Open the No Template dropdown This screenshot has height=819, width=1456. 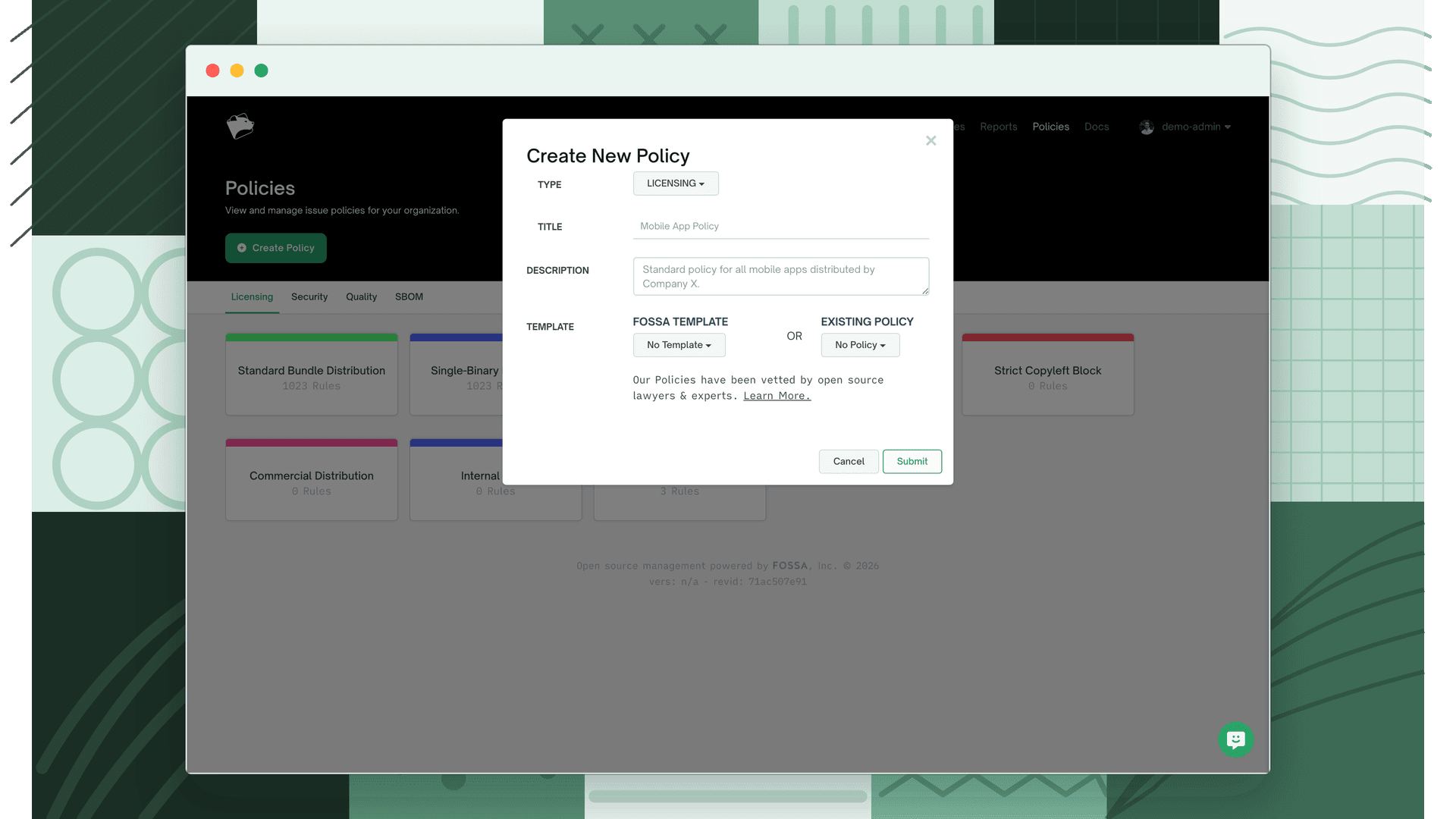pyautogui.click(x=679, y=345)
